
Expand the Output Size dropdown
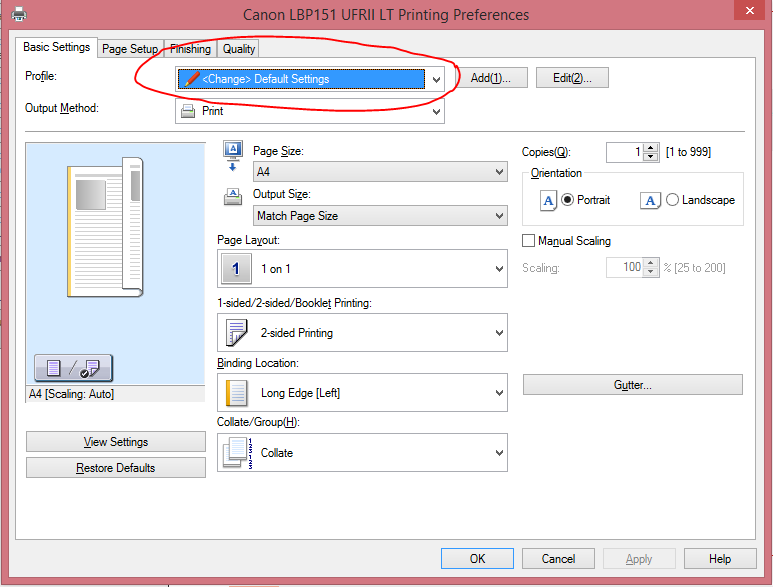[380, 215]
